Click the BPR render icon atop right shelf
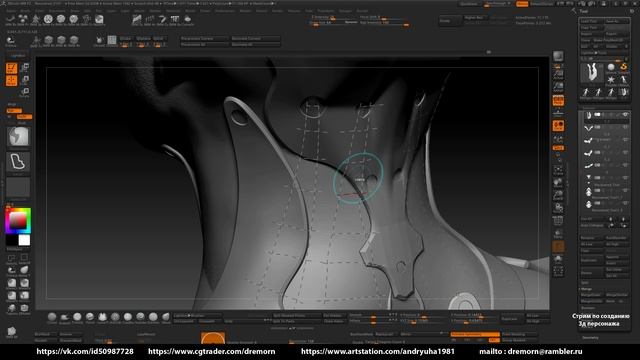Viewport: 640px width, 360px height. coord(558,56)
